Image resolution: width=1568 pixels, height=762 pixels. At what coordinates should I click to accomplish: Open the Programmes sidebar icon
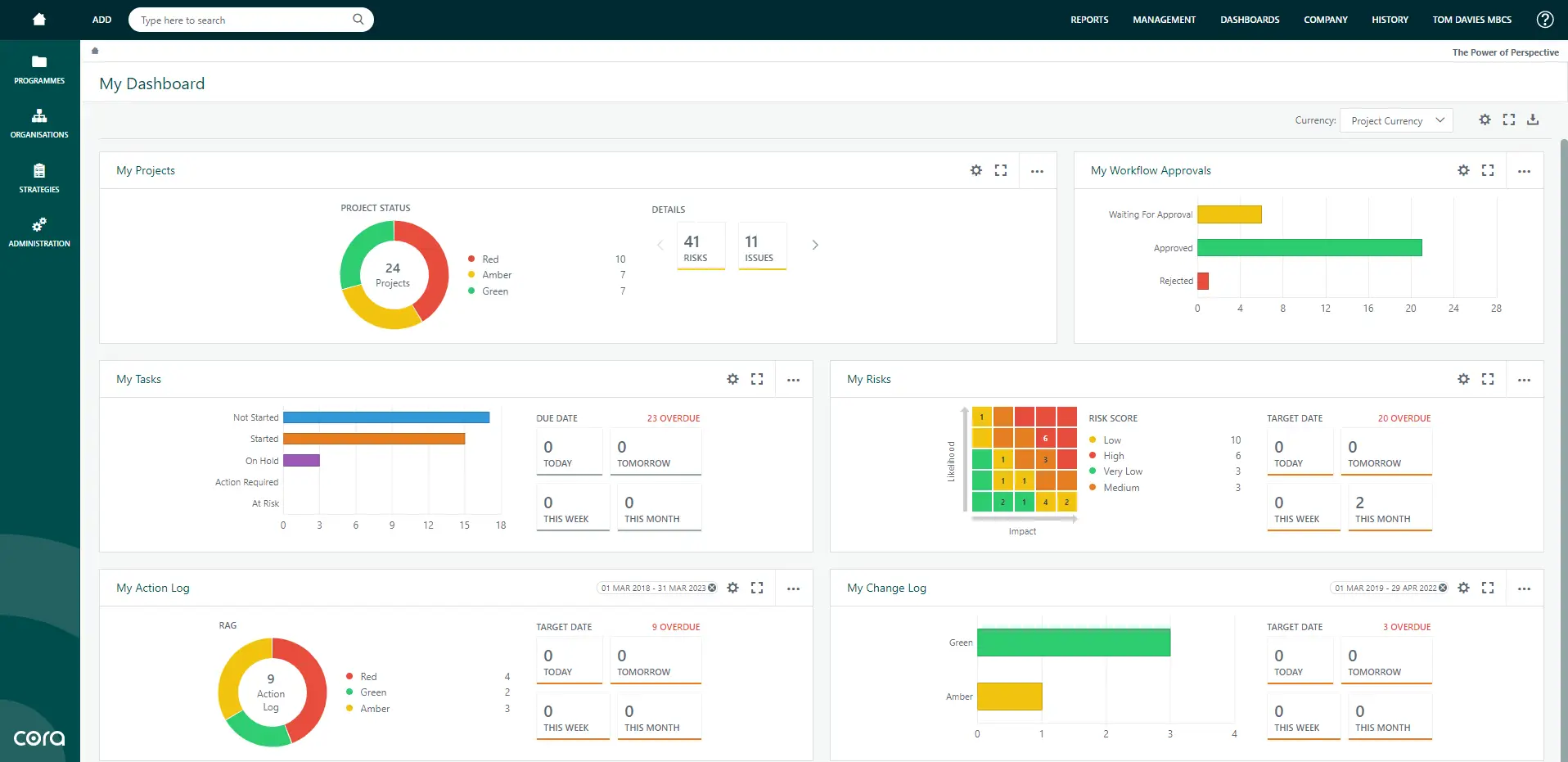pyautogui.click(x=39, y=61)
